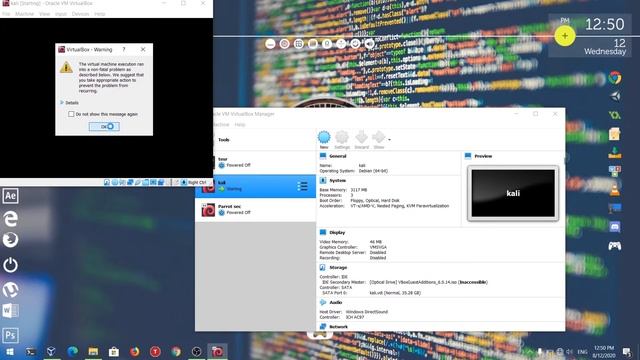Open File menu in kali VM window

click(x=6, y=14)
